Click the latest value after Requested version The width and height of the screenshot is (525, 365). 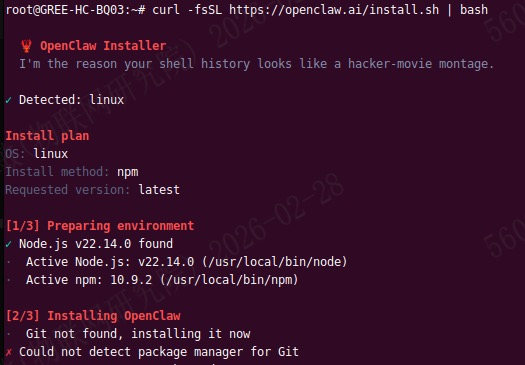click(159, 190)
